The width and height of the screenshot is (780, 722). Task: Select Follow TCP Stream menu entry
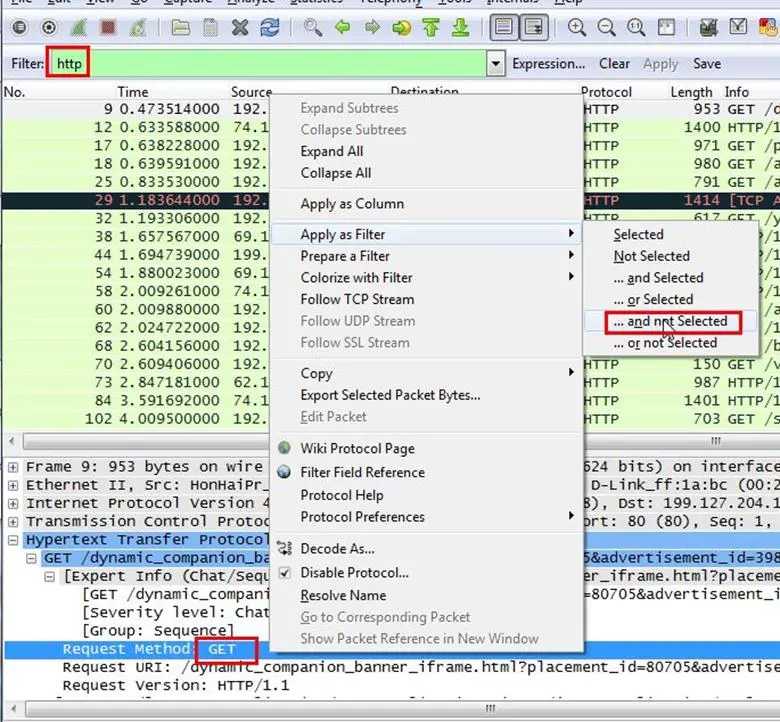[x=357, y=299]
